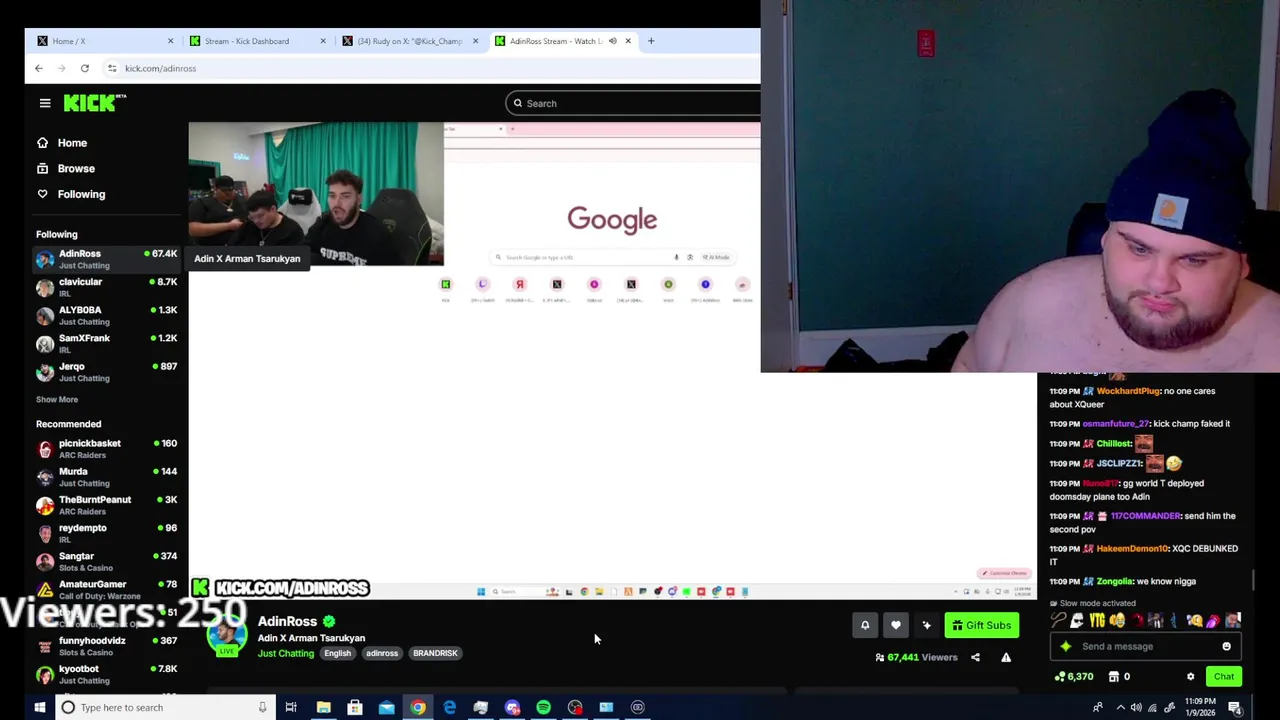Expand Show More followed channels
Screen dimensions: 1280x720
(57, 400)
